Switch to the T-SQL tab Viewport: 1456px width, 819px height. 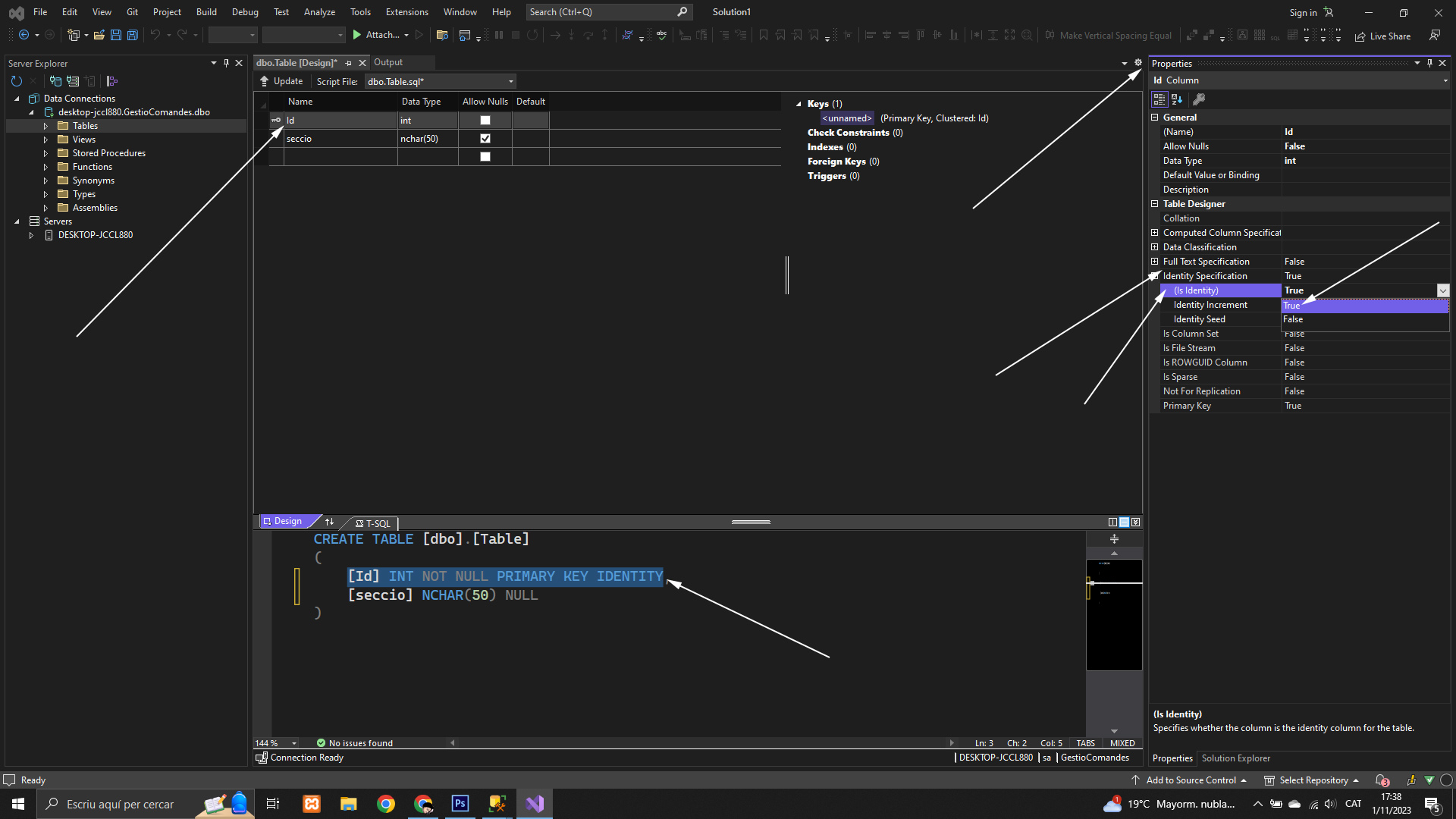click(x=373, y=523)
